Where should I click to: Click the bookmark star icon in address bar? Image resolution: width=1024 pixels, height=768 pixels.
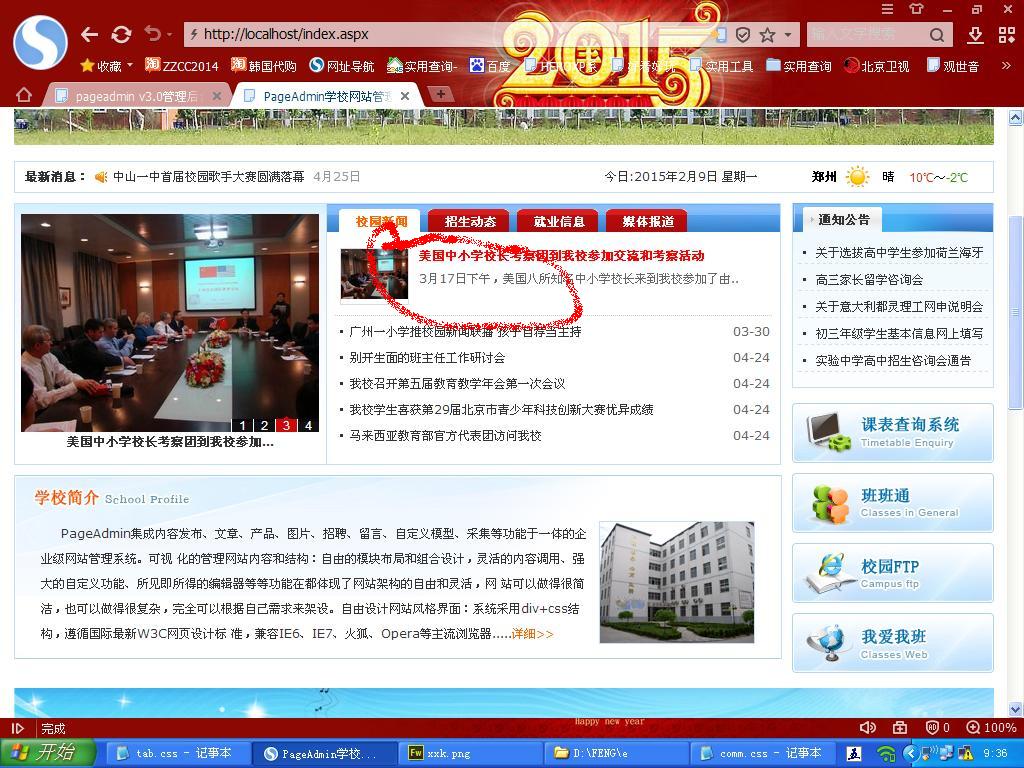point(767,35)
